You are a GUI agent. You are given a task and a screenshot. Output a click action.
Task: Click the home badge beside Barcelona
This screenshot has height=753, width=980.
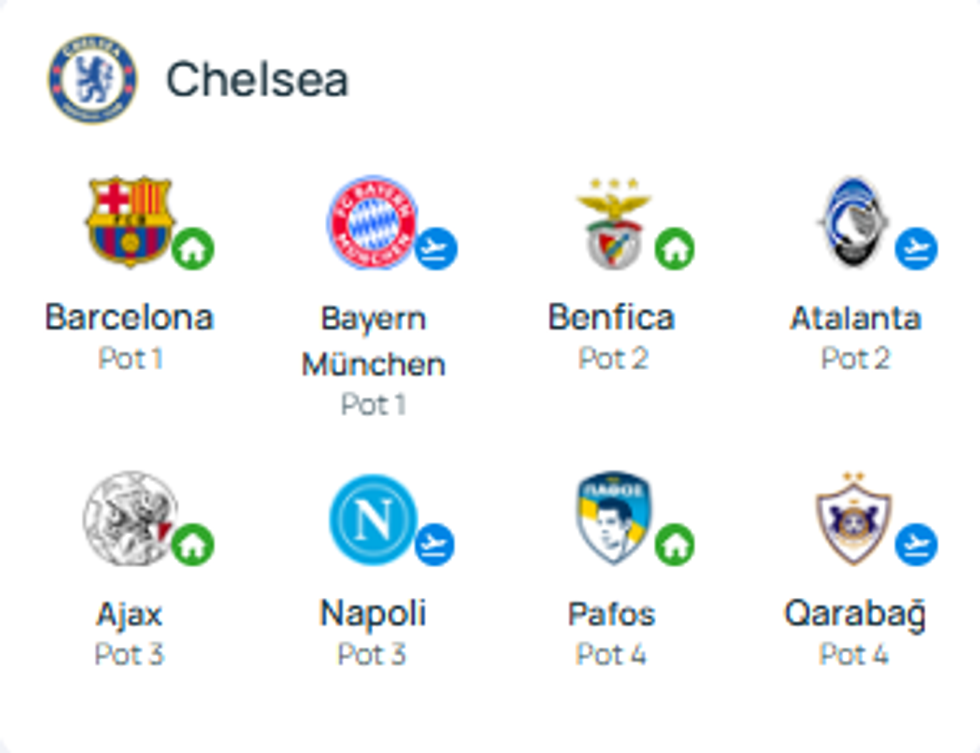(x=193, y=249)
